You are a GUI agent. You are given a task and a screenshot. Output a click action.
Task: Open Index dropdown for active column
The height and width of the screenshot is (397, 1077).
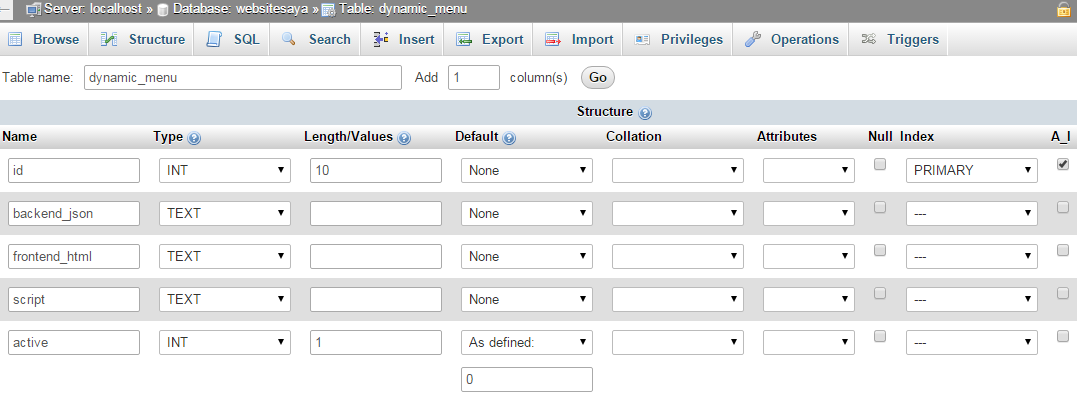972,342
